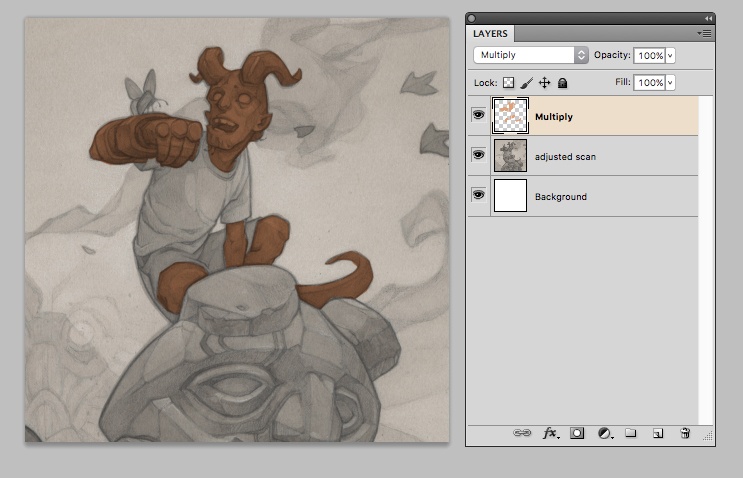Screen dimensions: 743x478
Task: Open the Opacity slider dropdown arrow
Action: pos(670,55)
